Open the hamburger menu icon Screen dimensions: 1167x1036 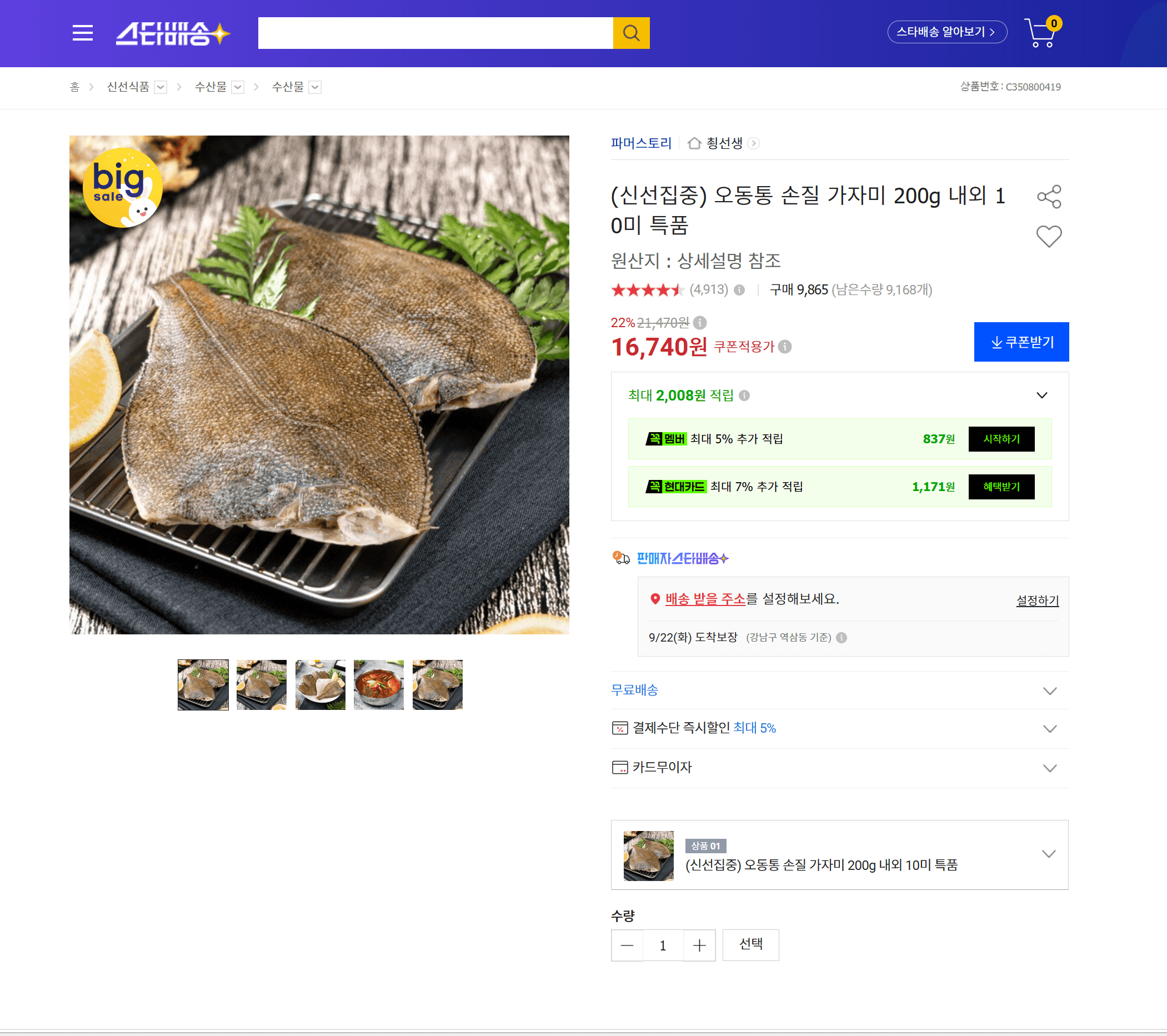tap(83, 33)
